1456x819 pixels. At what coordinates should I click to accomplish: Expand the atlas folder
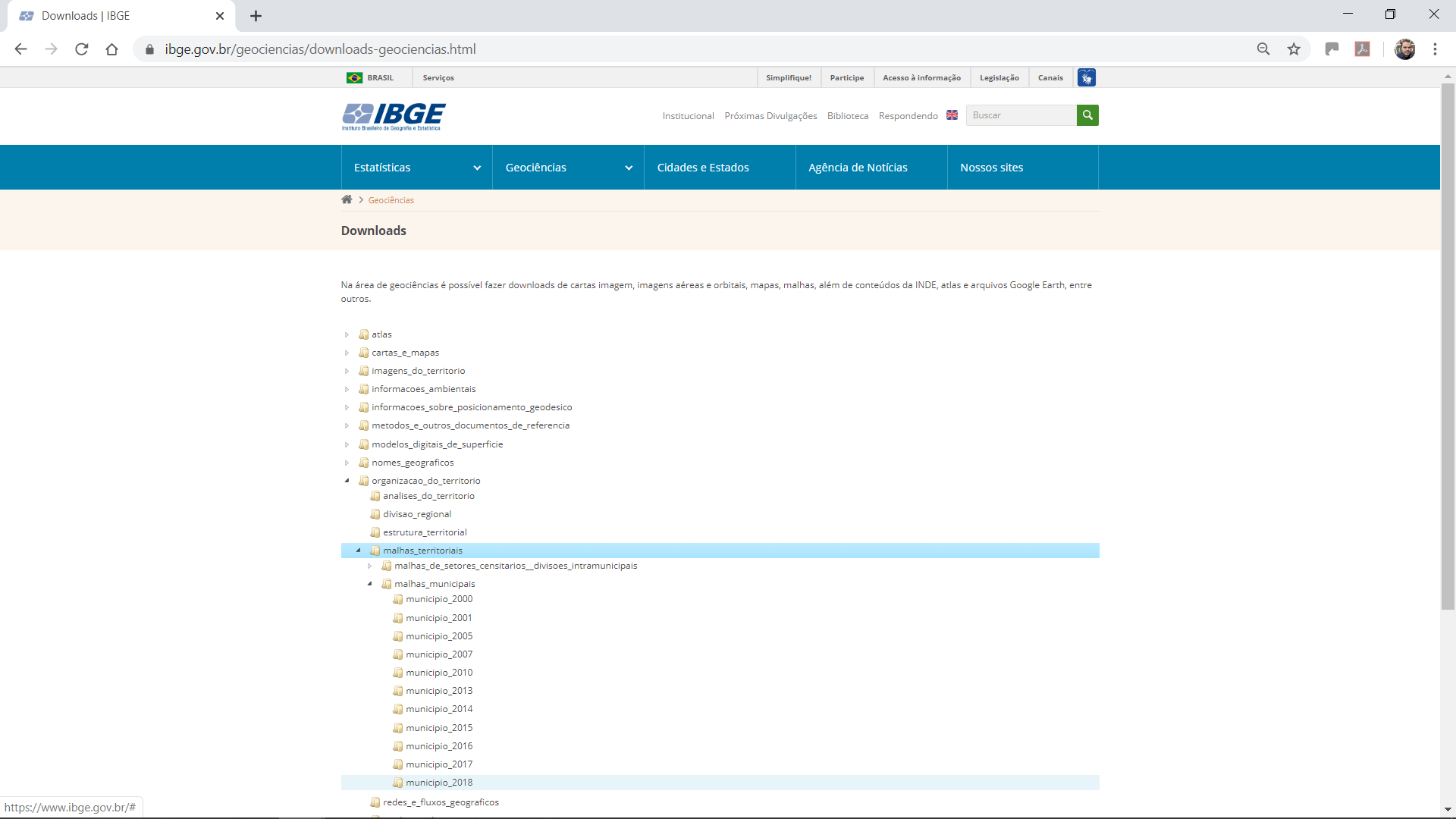coord(347,334)
